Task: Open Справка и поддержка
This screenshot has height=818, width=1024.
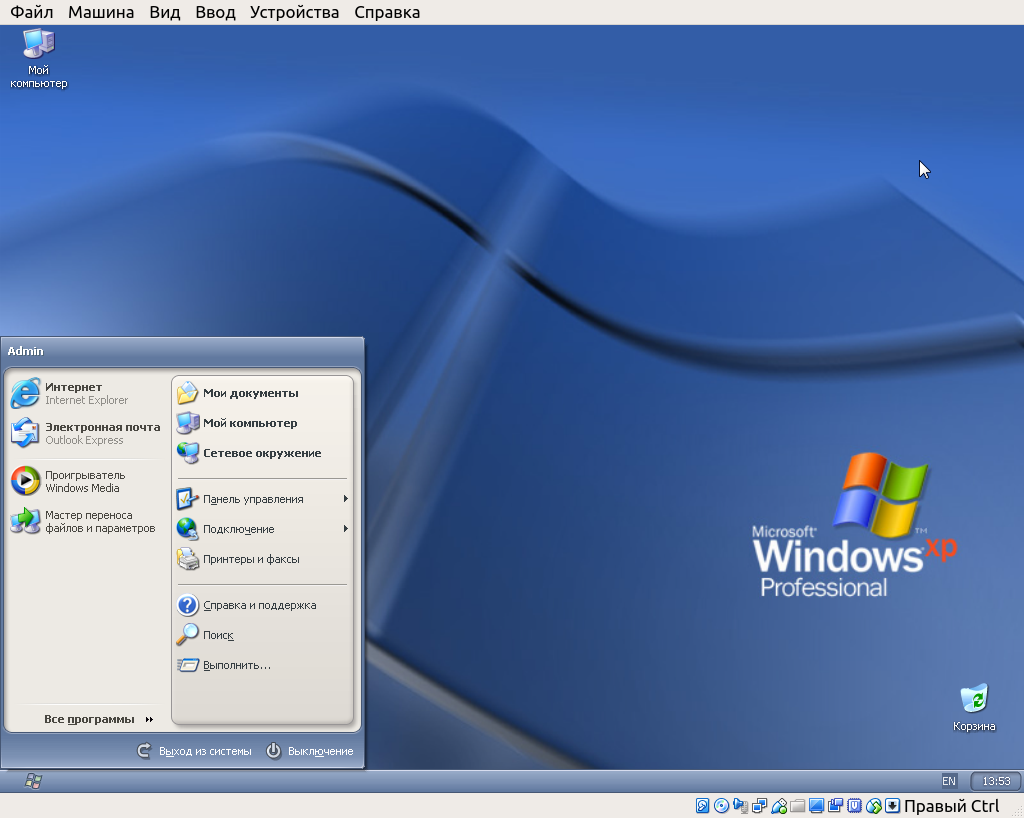Action: coord(261,605)
